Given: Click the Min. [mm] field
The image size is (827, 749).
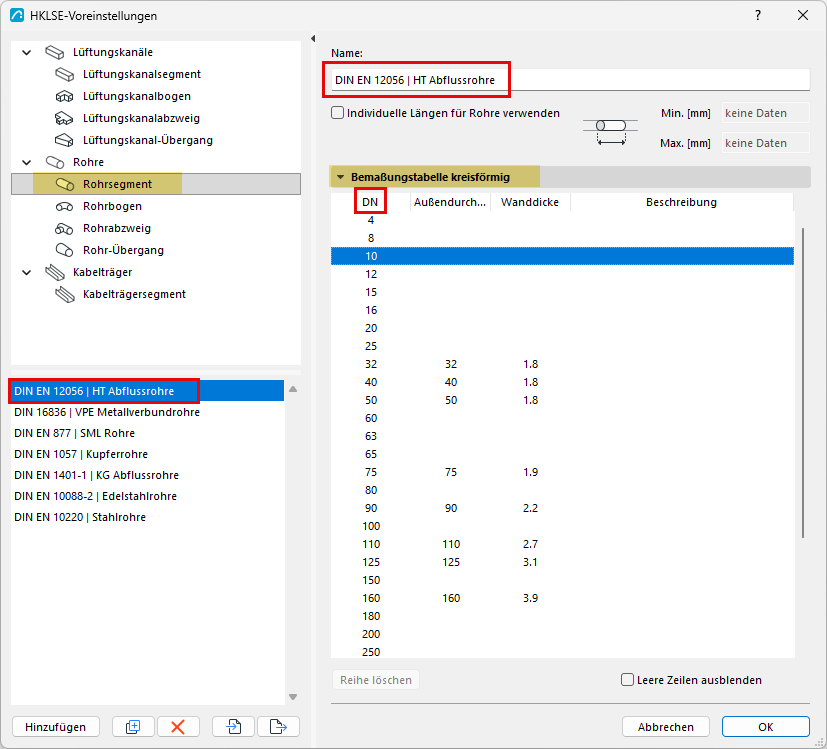Looking at the screenshot, I should [765, 113].
